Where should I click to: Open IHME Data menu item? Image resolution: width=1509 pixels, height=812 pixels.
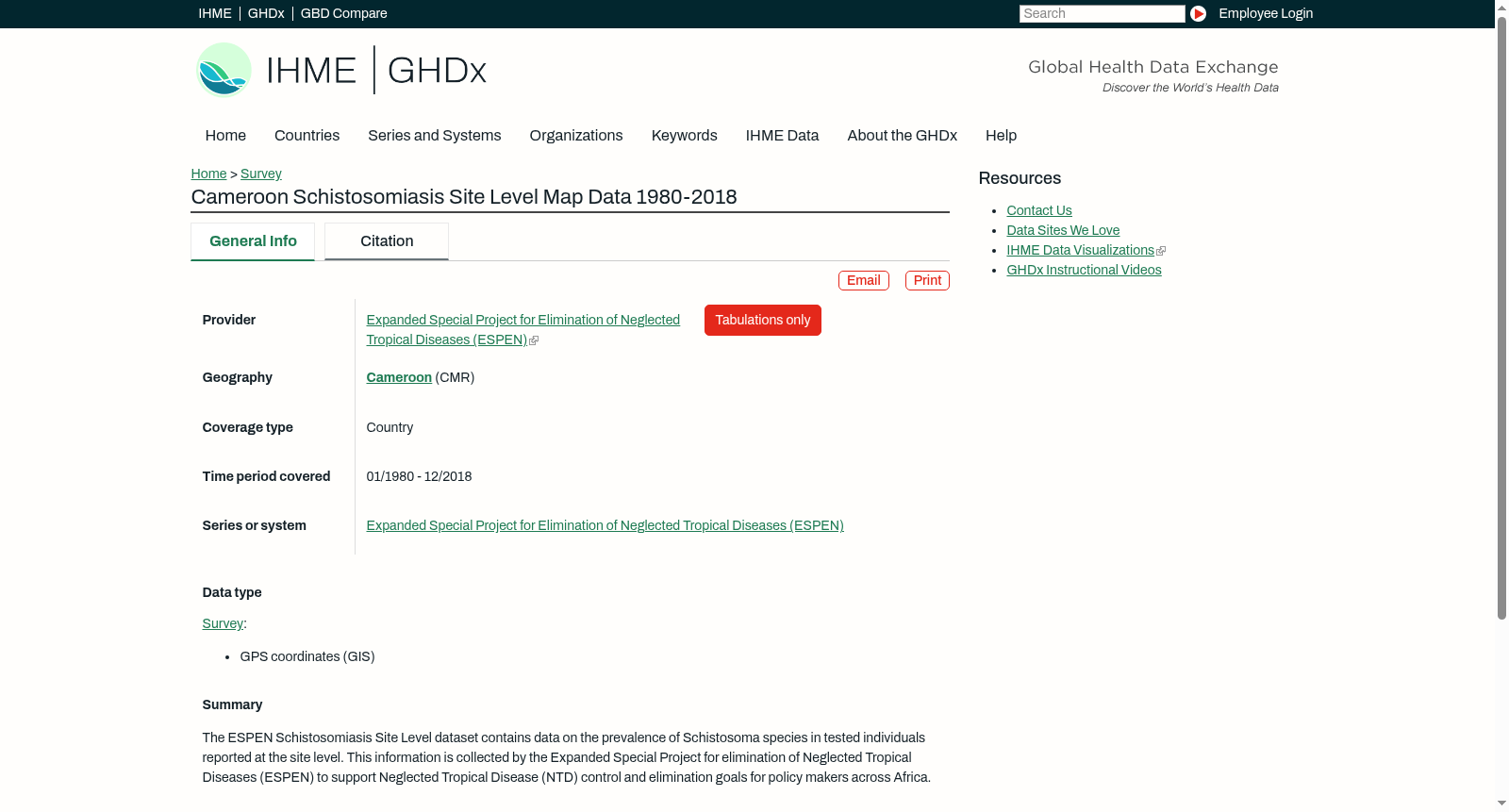point(782,136)
